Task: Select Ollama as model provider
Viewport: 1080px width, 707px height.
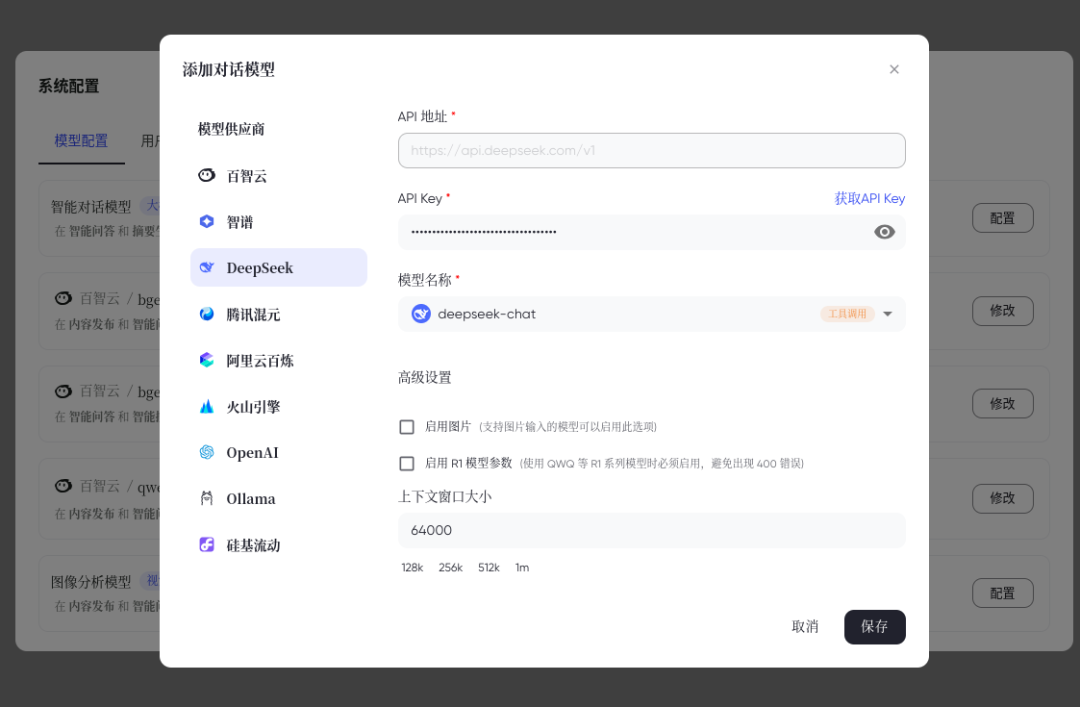Action: [x=278, y=499]
